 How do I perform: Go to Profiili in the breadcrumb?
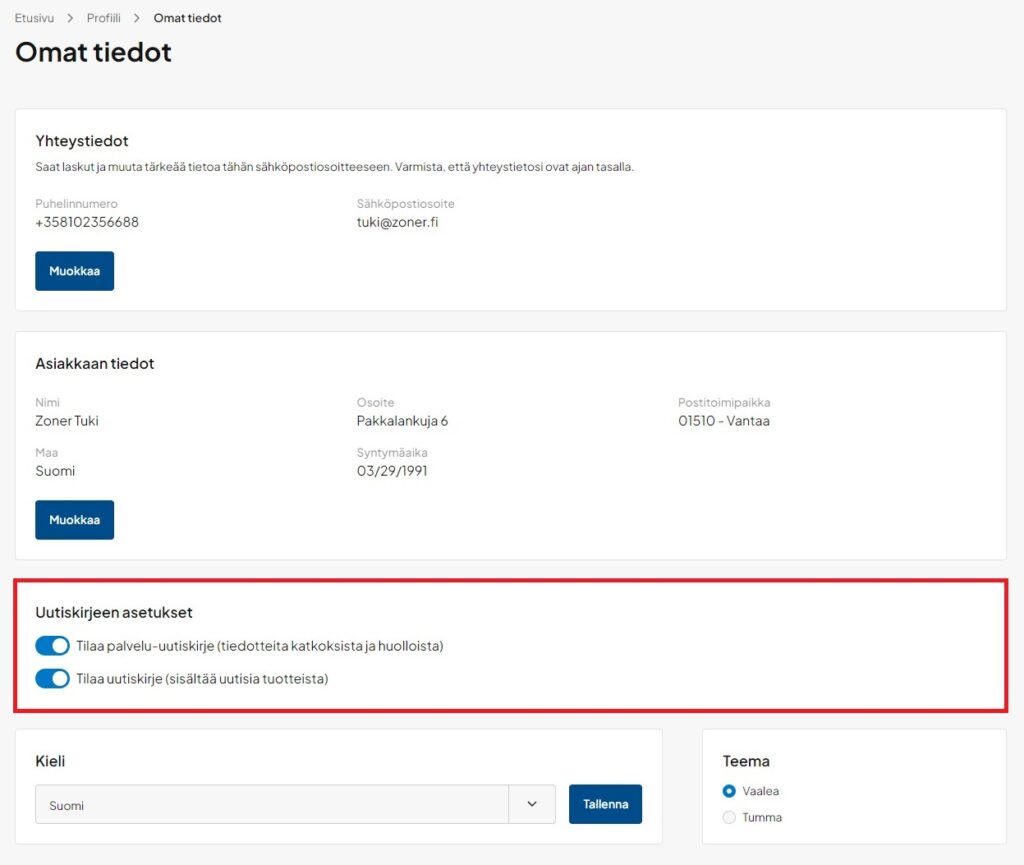103,18
